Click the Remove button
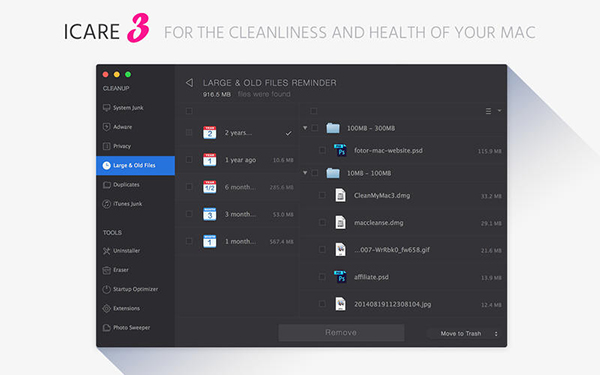 coord(341,333)
